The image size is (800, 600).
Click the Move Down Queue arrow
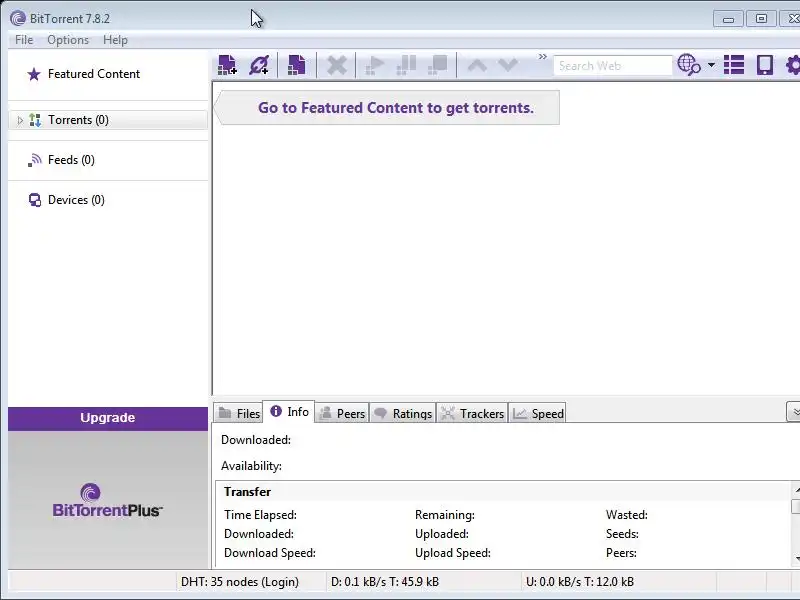[x=508, y=65]
